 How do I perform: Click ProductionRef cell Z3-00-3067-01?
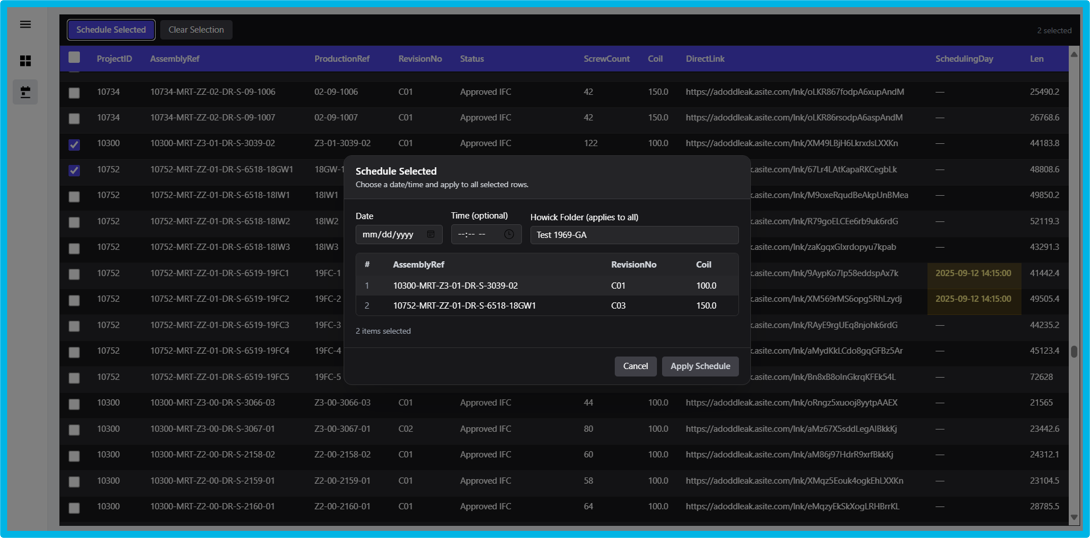[x=342, y=430]
